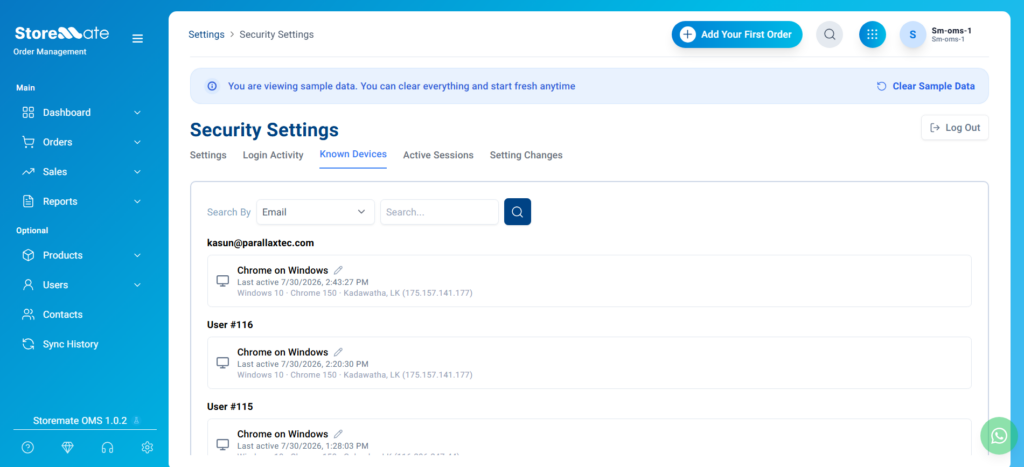Image resolution: width=1024 pixels, height=467 pixels.
Task: Click the S user avatar
Action: [913, 35]
